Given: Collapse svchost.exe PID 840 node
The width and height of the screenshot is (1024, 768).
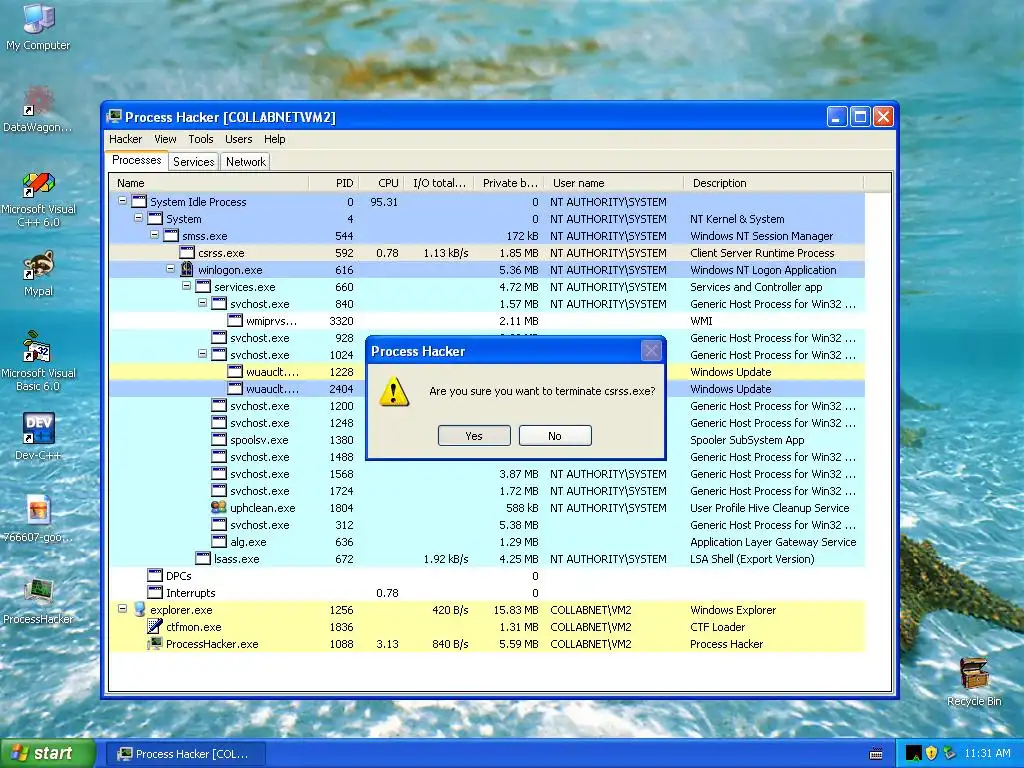Looking at the screenshot, I should (202, 303).
